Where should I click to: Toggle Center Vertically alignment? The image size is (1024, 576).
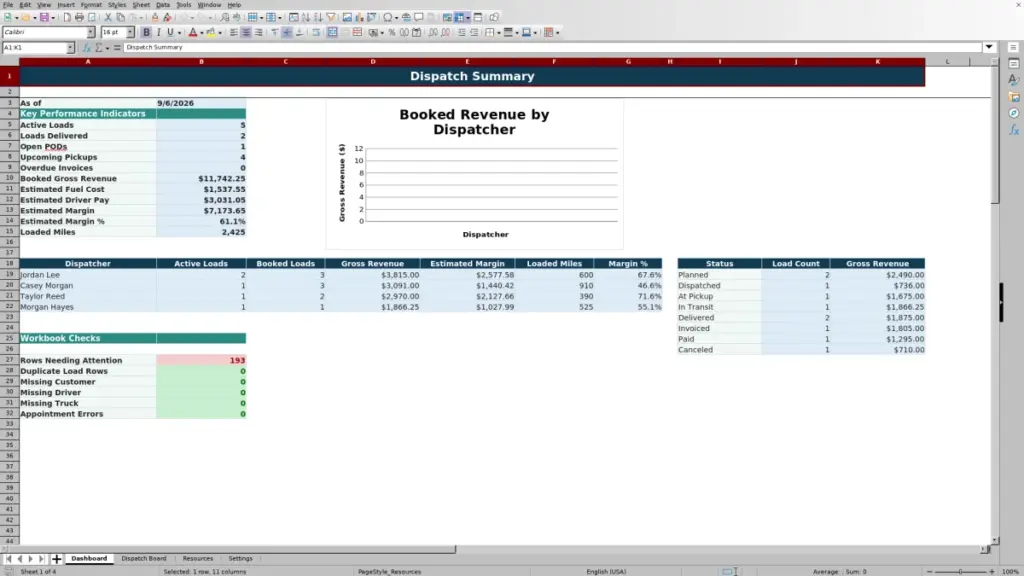click(x=287, y=32)
